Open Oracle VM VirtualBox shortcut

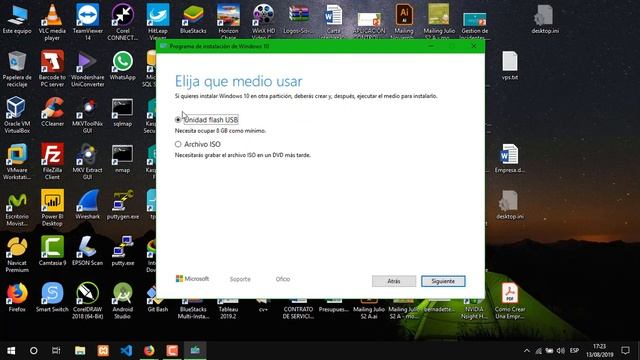tap(17, 115)
